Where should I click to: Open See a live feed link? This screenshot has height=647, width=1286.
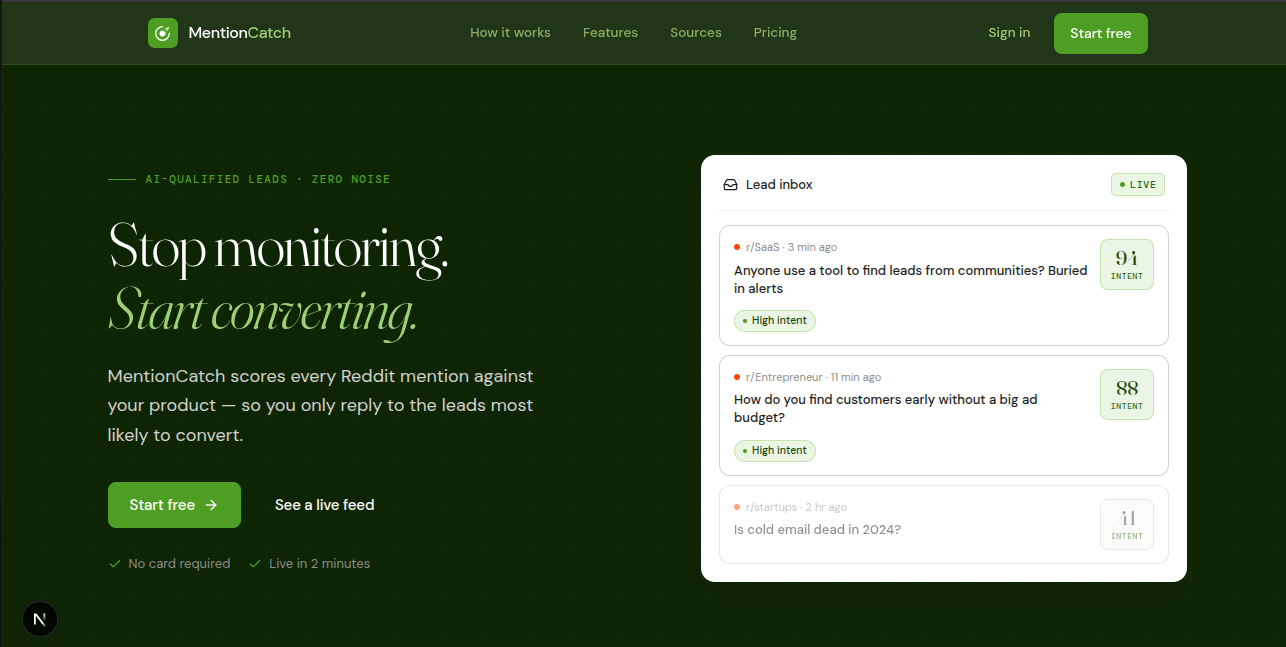[325, 505]
